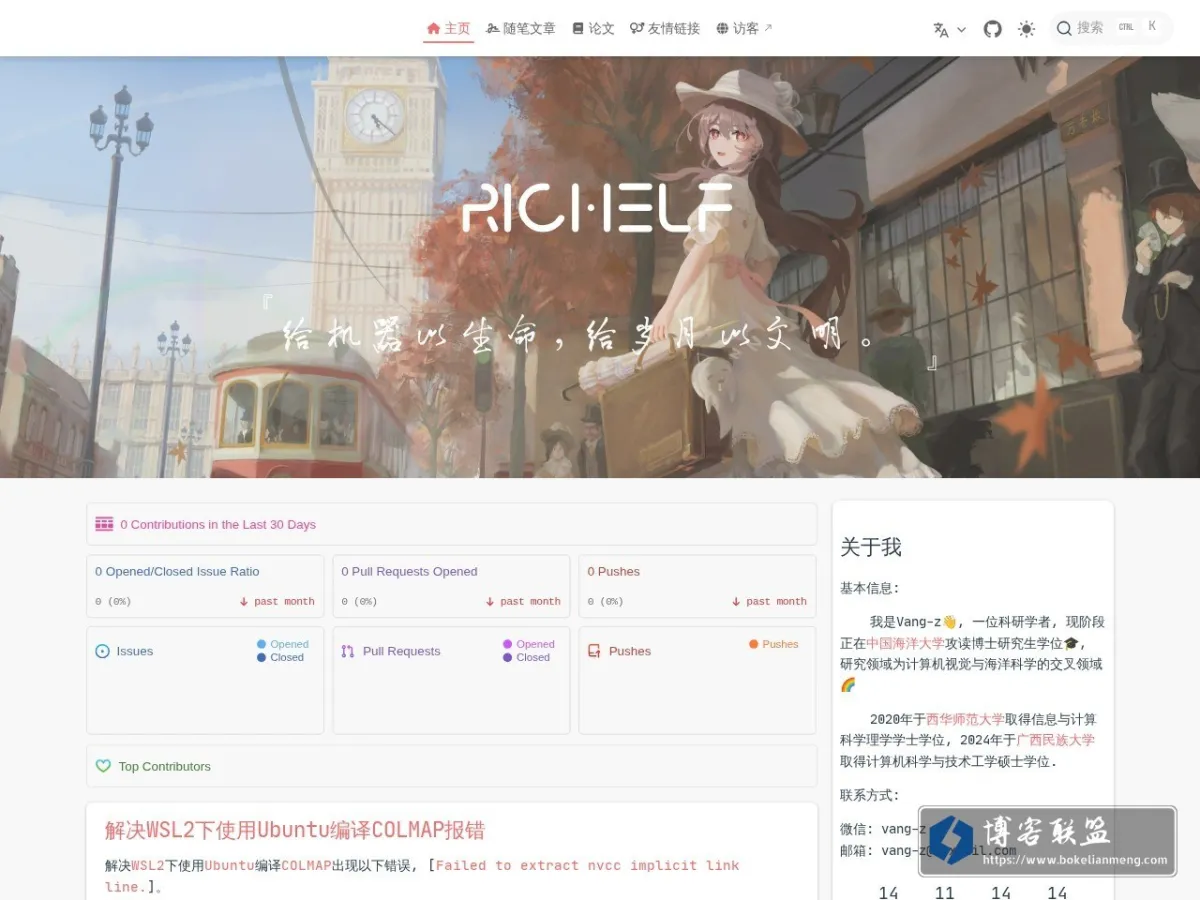Select the '0 Pushes' stat text
This screenshot has height=900, width=1200.
613,572
